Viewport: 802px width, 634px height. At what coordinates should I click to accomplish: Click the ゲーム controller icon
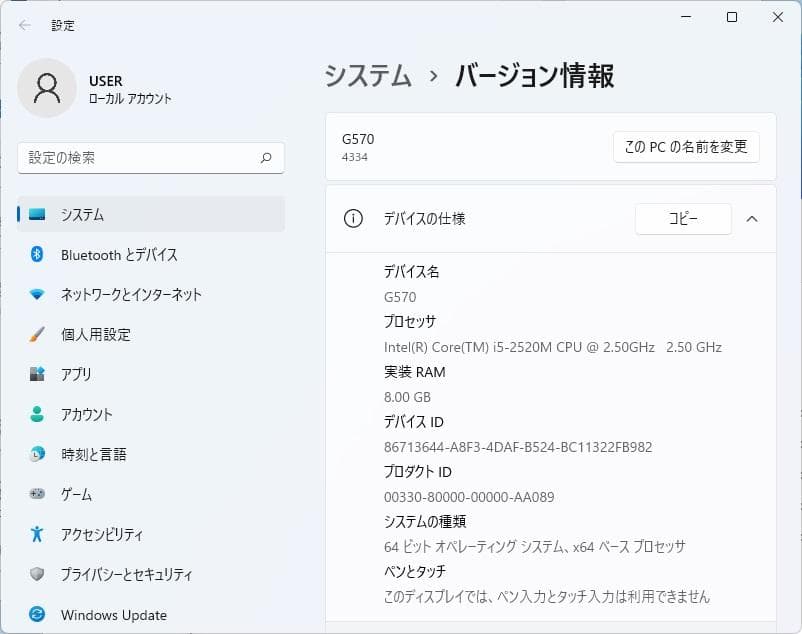point(37,494)
